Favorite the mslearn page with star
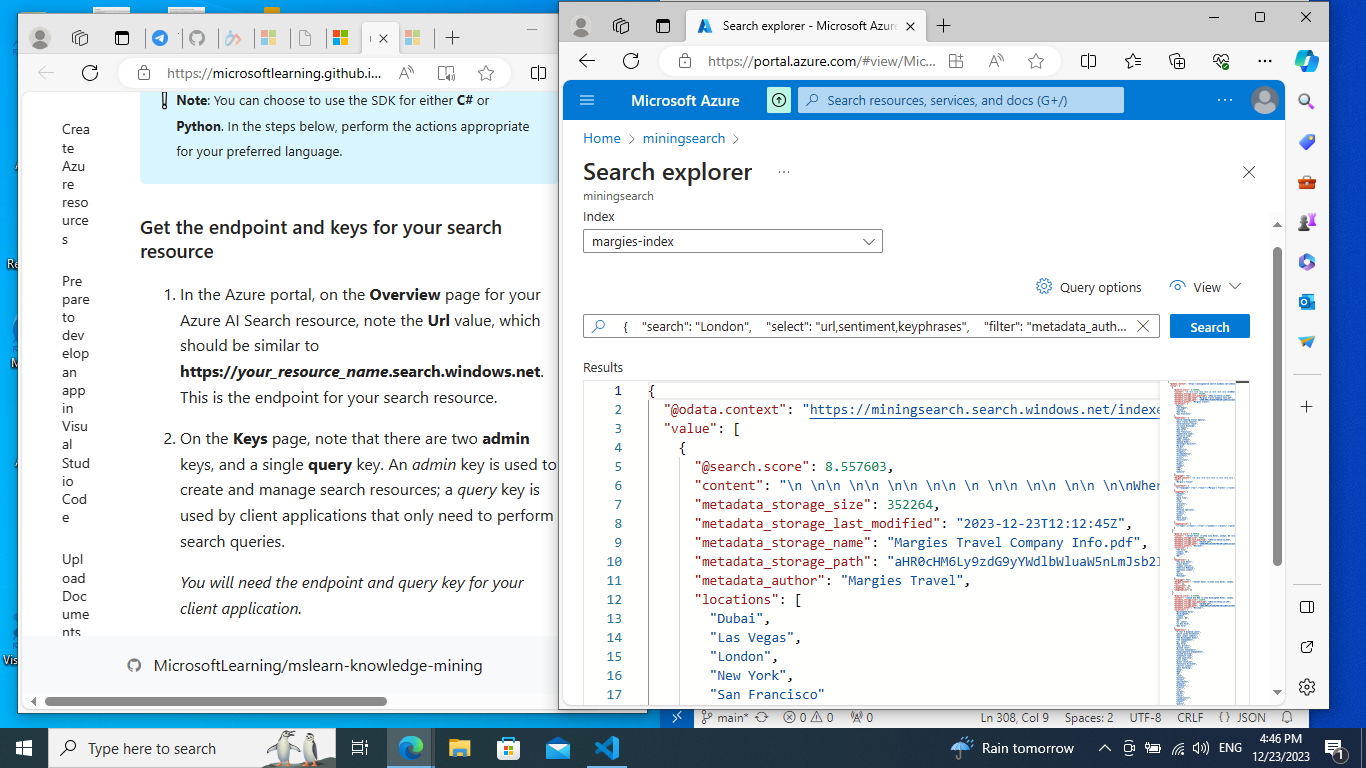Viewport: 1366px width, 768px height. click(486, 73)
